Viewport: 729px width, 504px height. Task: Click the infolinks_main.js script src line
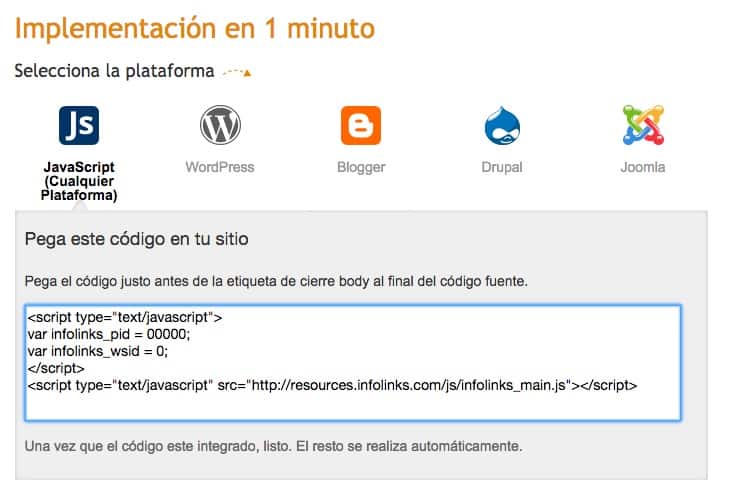click(332, 385)
